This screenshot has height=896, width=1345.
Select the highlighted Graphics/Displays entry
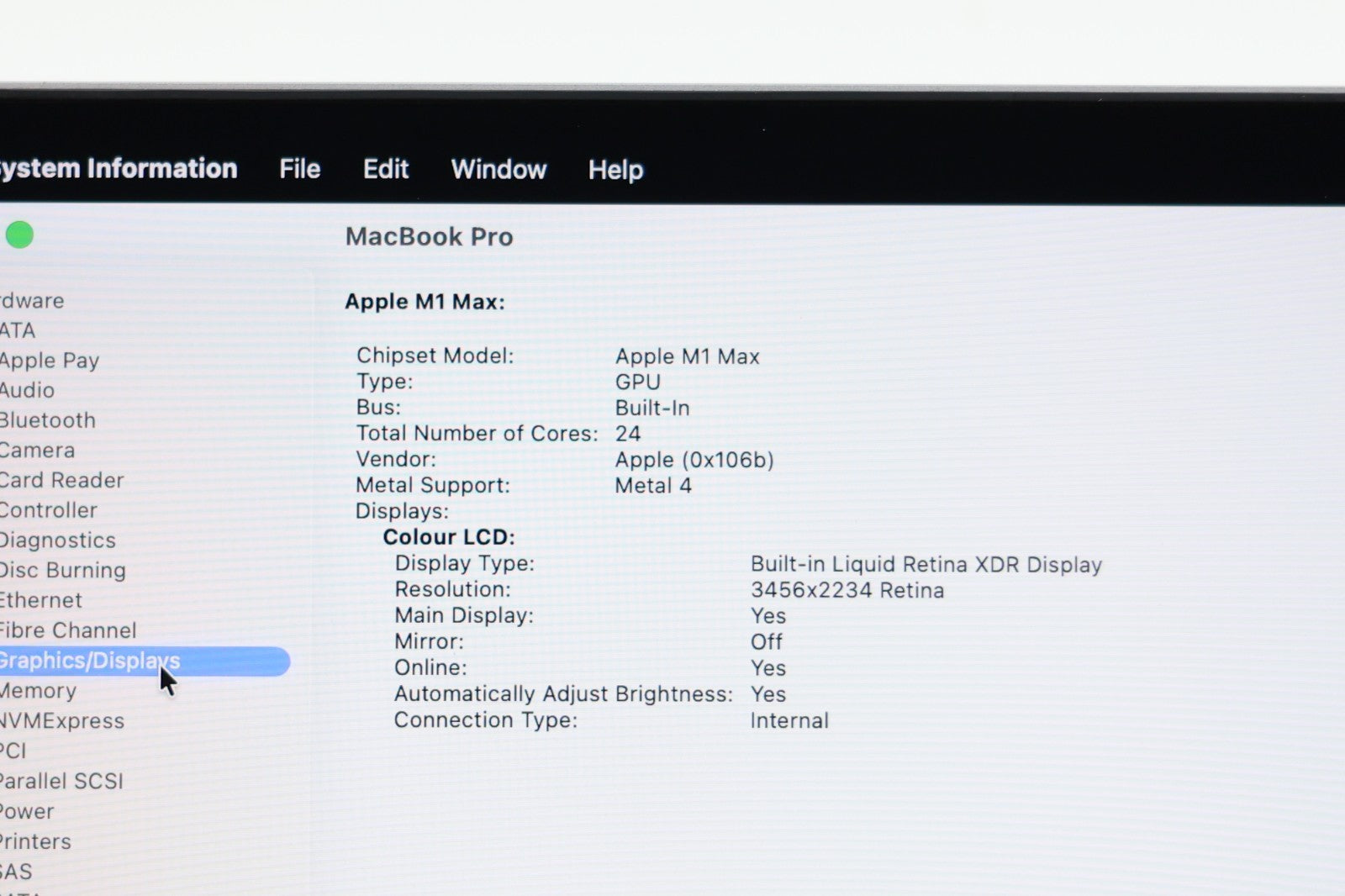[89, 661]
